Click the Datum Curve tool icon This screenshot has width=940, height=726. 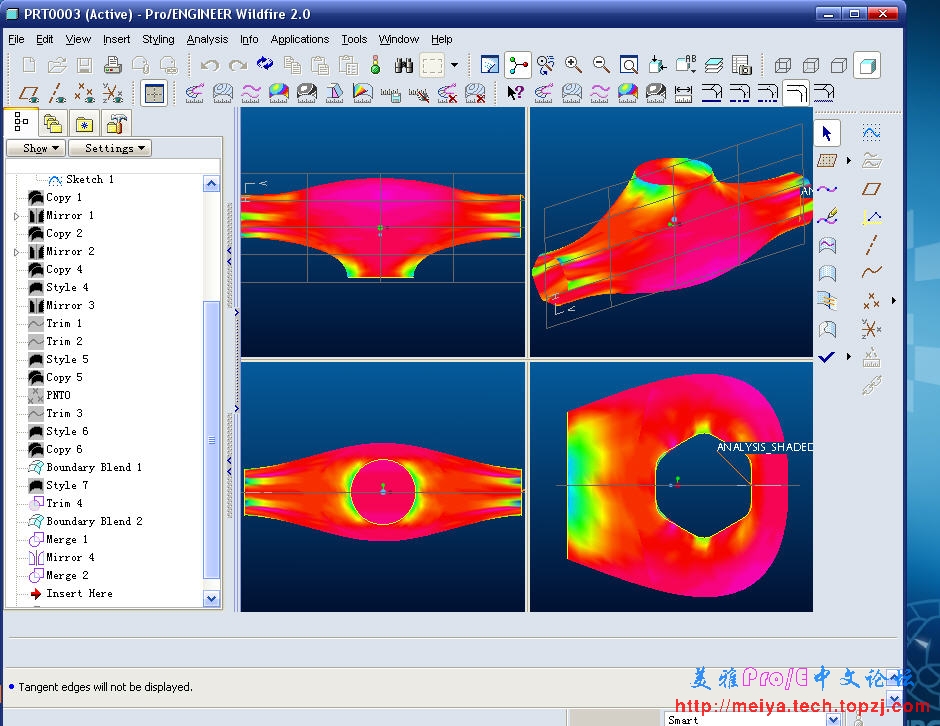pyautogui.click(x=871, y=273)
